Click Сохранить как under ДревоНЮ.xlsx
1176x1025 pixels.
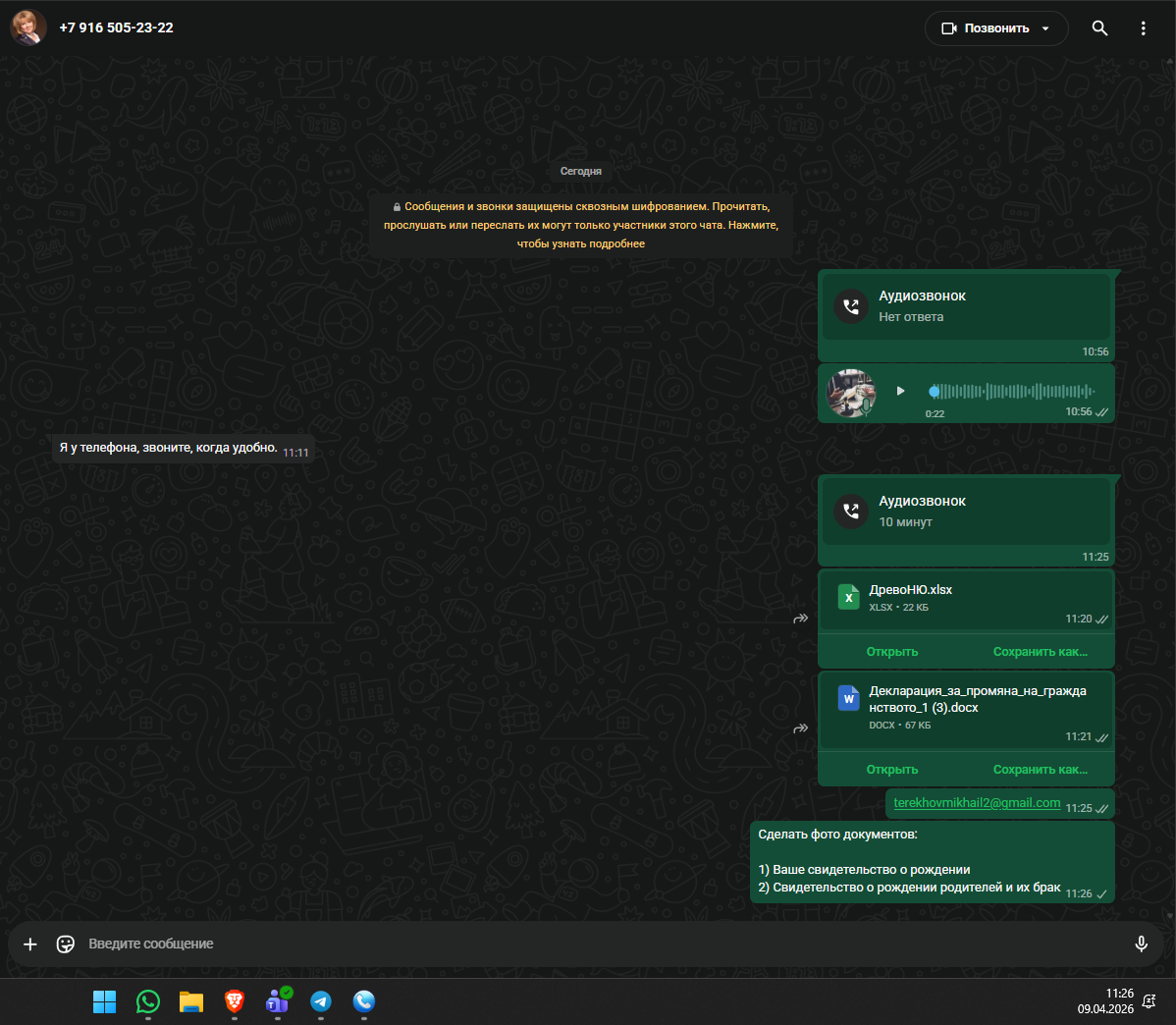[1041, 651]
